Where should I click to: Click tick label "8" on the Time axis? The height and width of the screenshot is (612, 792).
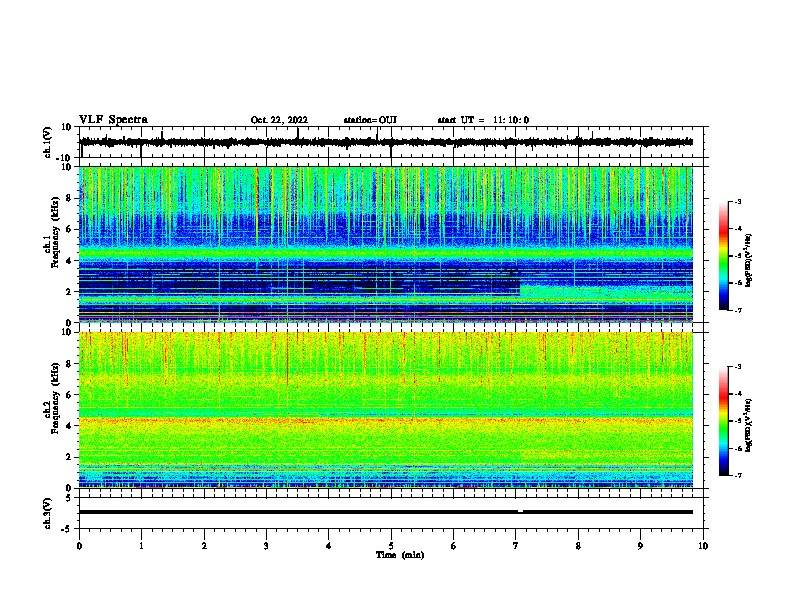(x=578, y=546)
